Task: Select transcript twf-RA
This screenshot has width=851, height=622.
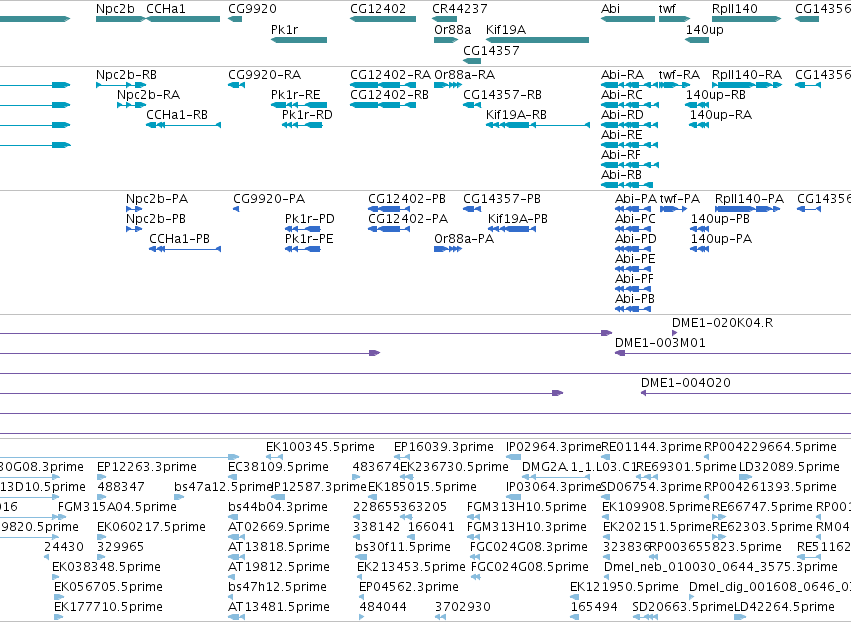Action: 673,85
